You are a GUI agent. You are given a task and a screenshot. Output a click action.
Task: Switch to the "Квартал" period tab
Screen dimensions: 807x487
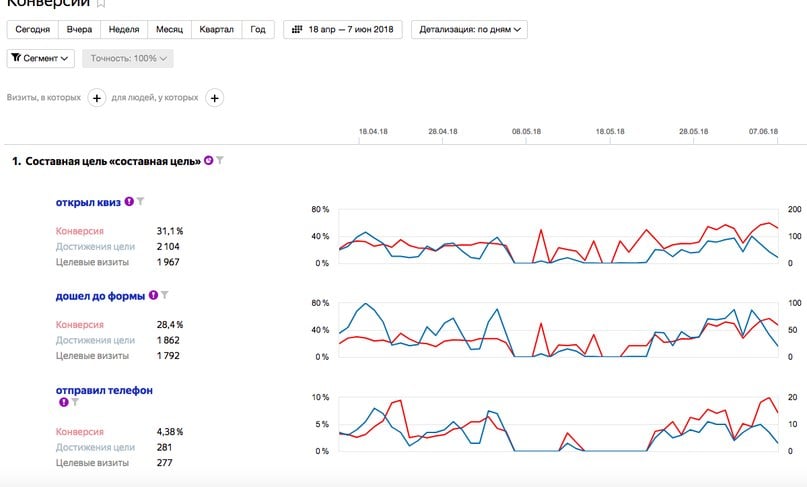tap(215, 30)
